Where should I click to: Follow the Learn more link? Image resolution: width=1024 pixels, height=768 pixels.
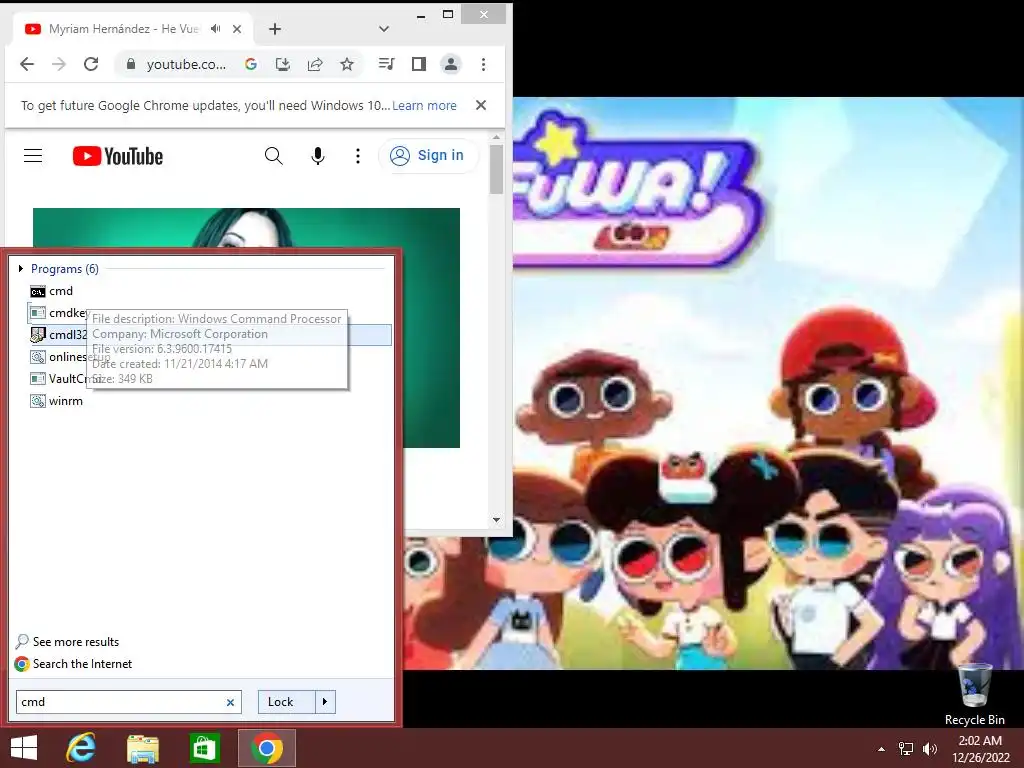click(x=424, y=105)
